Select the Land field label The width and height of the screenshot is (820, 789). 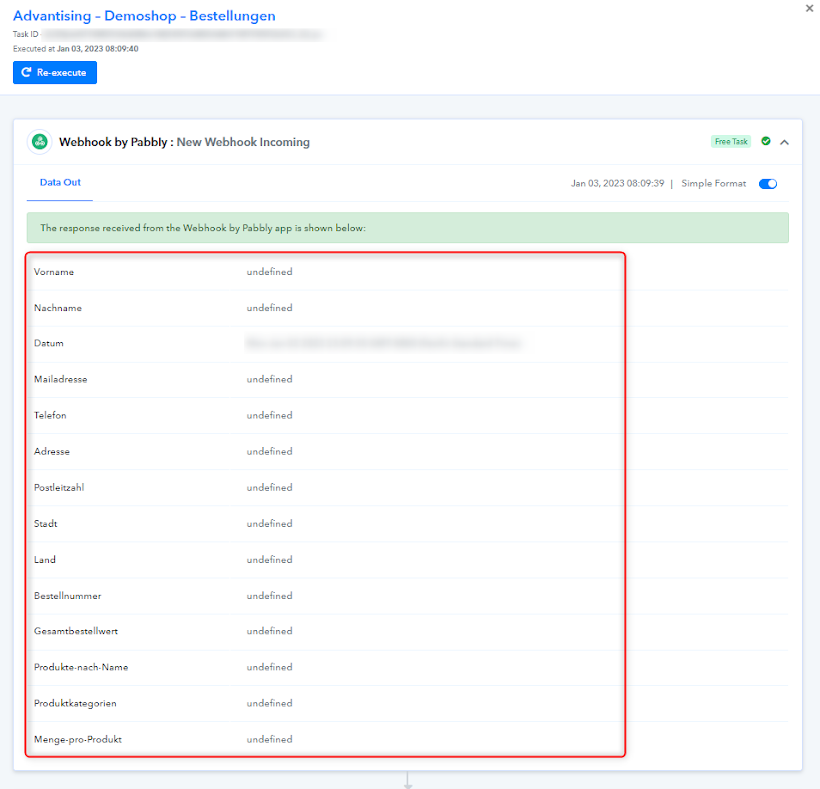coord(44,559)
